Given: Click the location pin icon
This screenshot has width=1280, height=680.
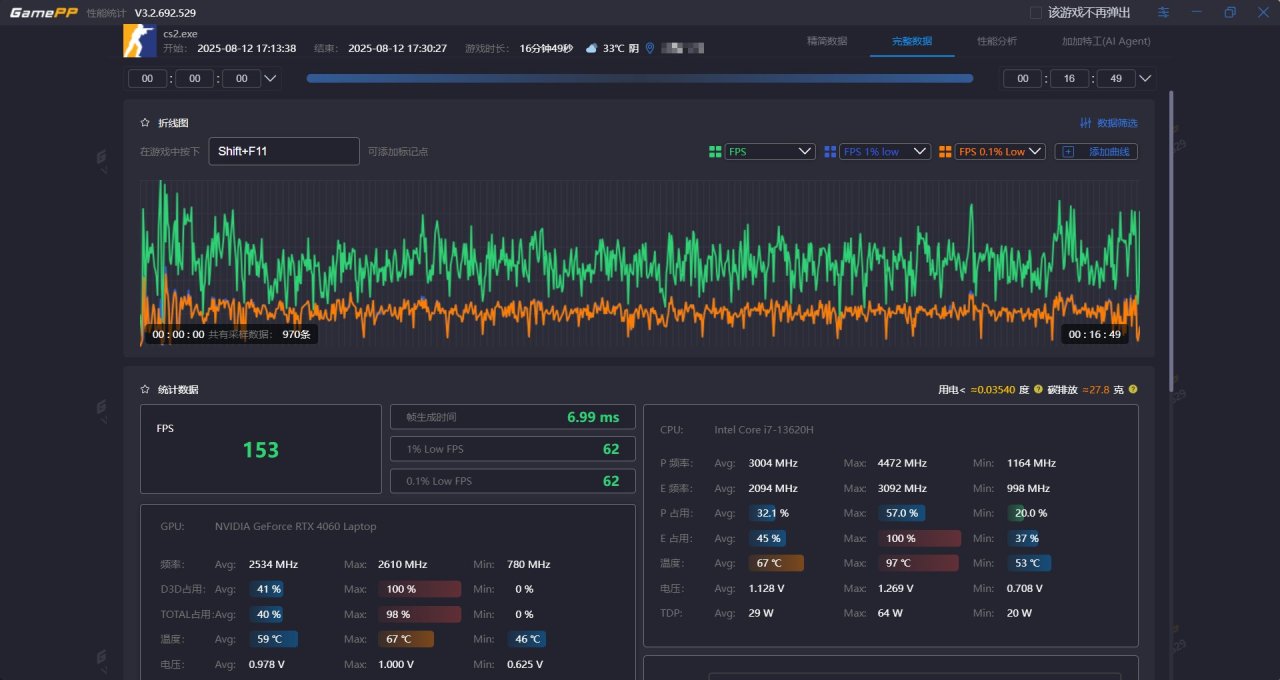Looking at the screenshot, I should point(650,48).
